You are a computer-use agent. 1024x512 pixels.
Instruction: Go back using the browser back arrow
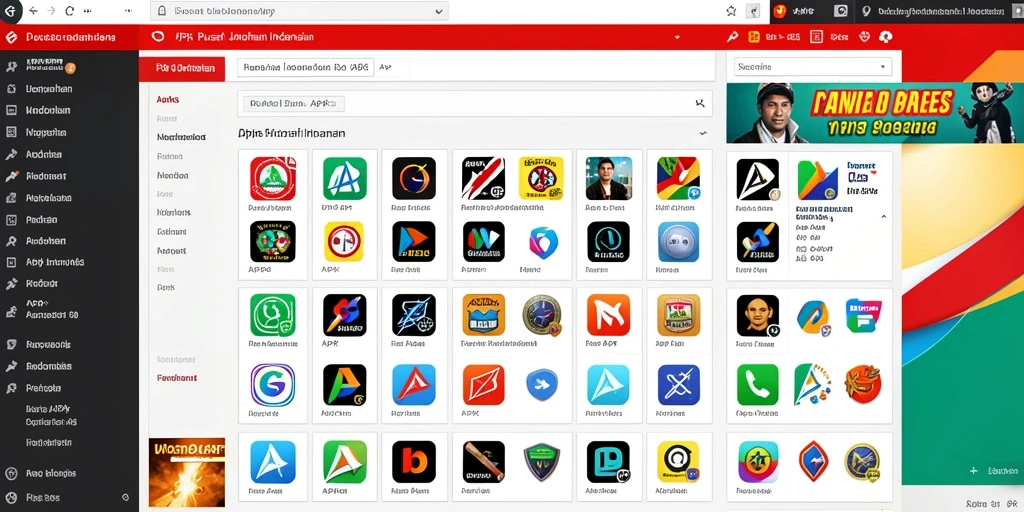coord(34,11)
